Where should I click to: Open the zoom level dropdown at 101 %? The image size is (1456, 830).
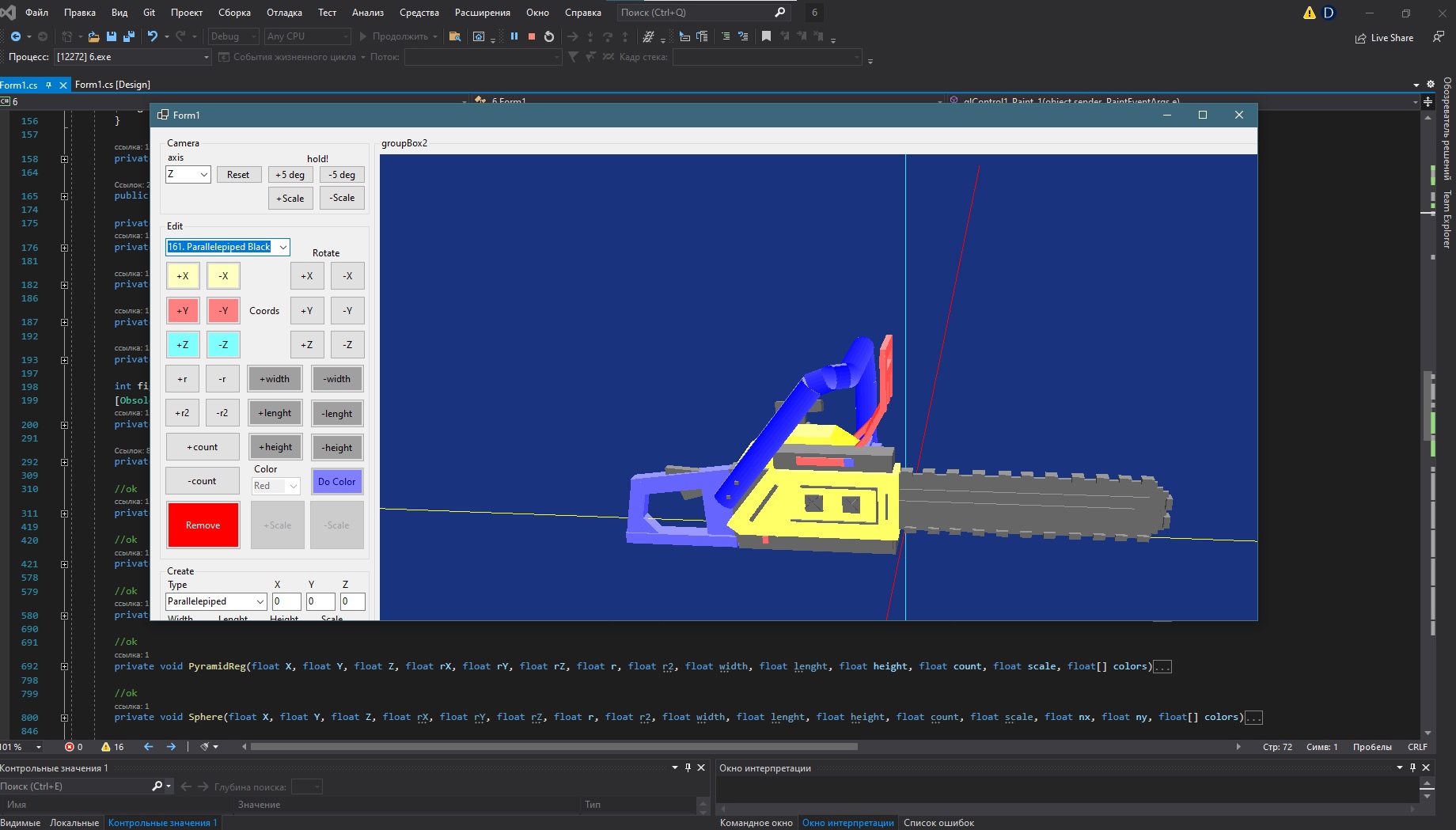[22, 746]
